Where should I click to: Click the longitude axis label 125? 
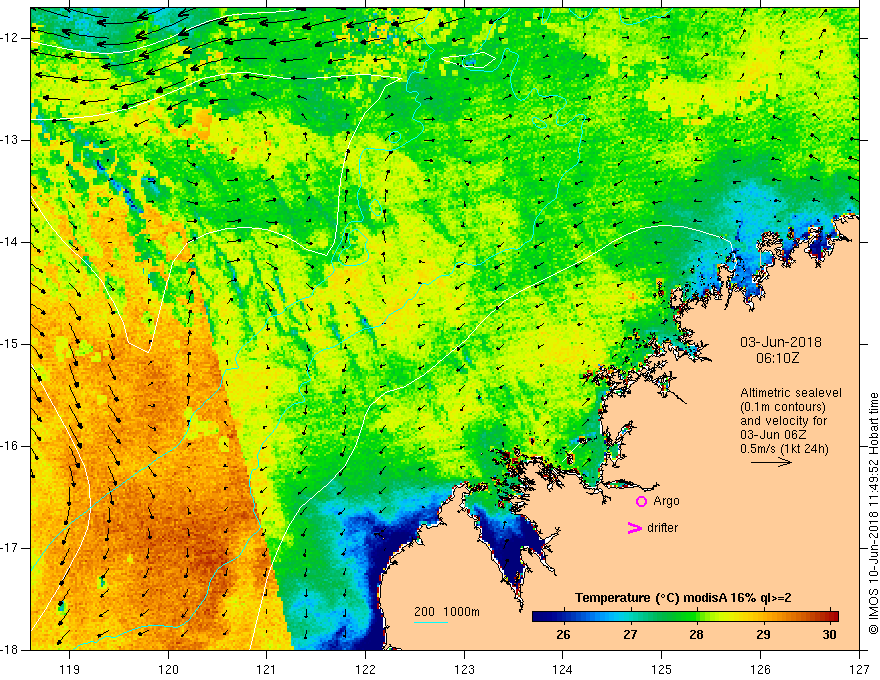pos(662,669)
